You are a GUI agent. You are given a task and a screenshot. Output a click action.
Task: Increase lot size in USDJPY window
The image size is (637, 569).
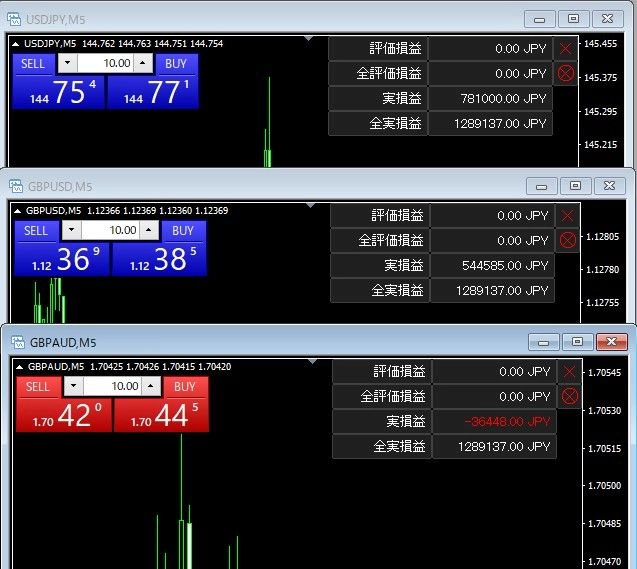pyautogui.click(x=143, y=63)
